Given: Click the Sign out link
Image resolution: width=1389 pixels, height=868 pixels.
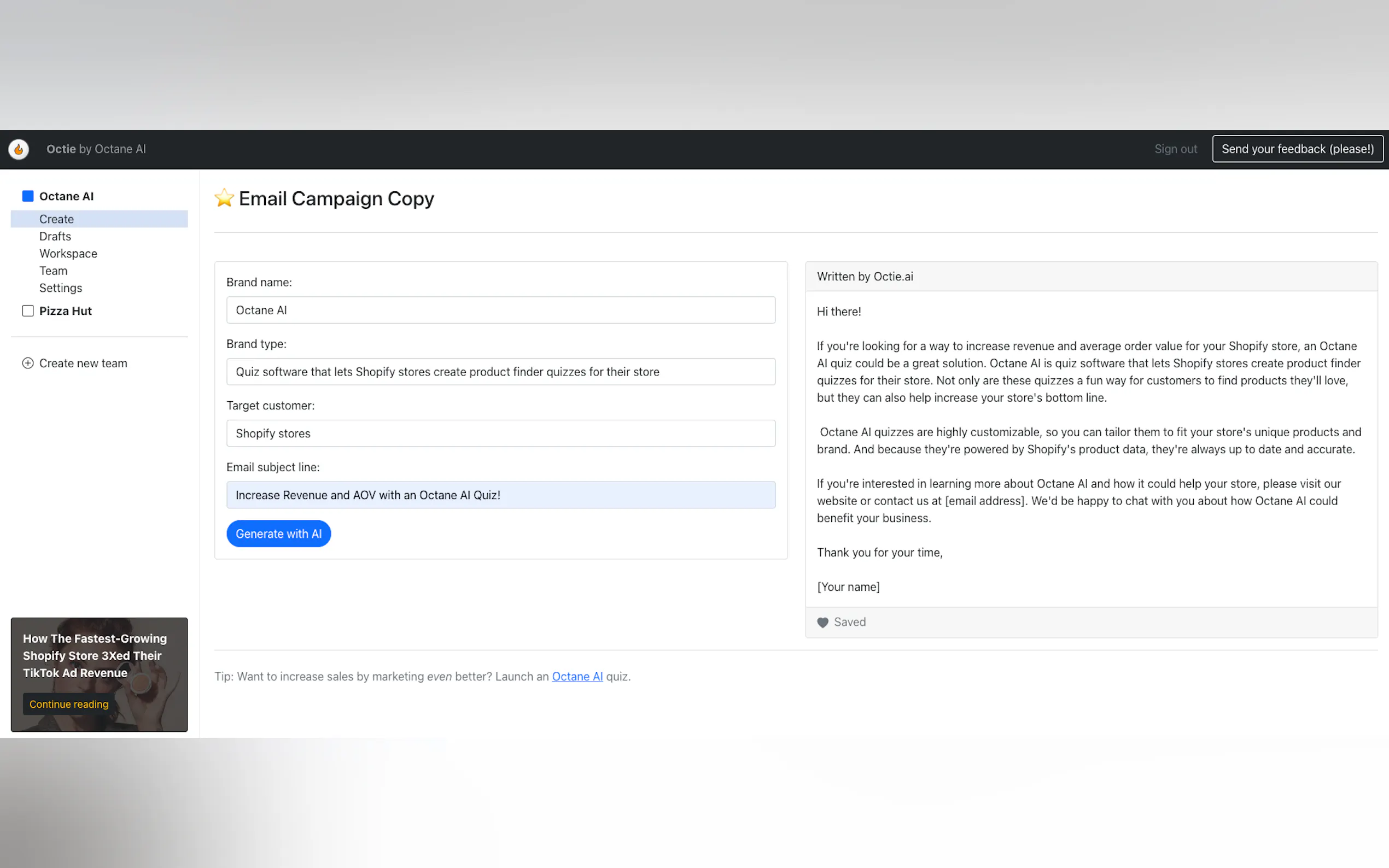Looking at the screenshot, I should (1175, 149).
